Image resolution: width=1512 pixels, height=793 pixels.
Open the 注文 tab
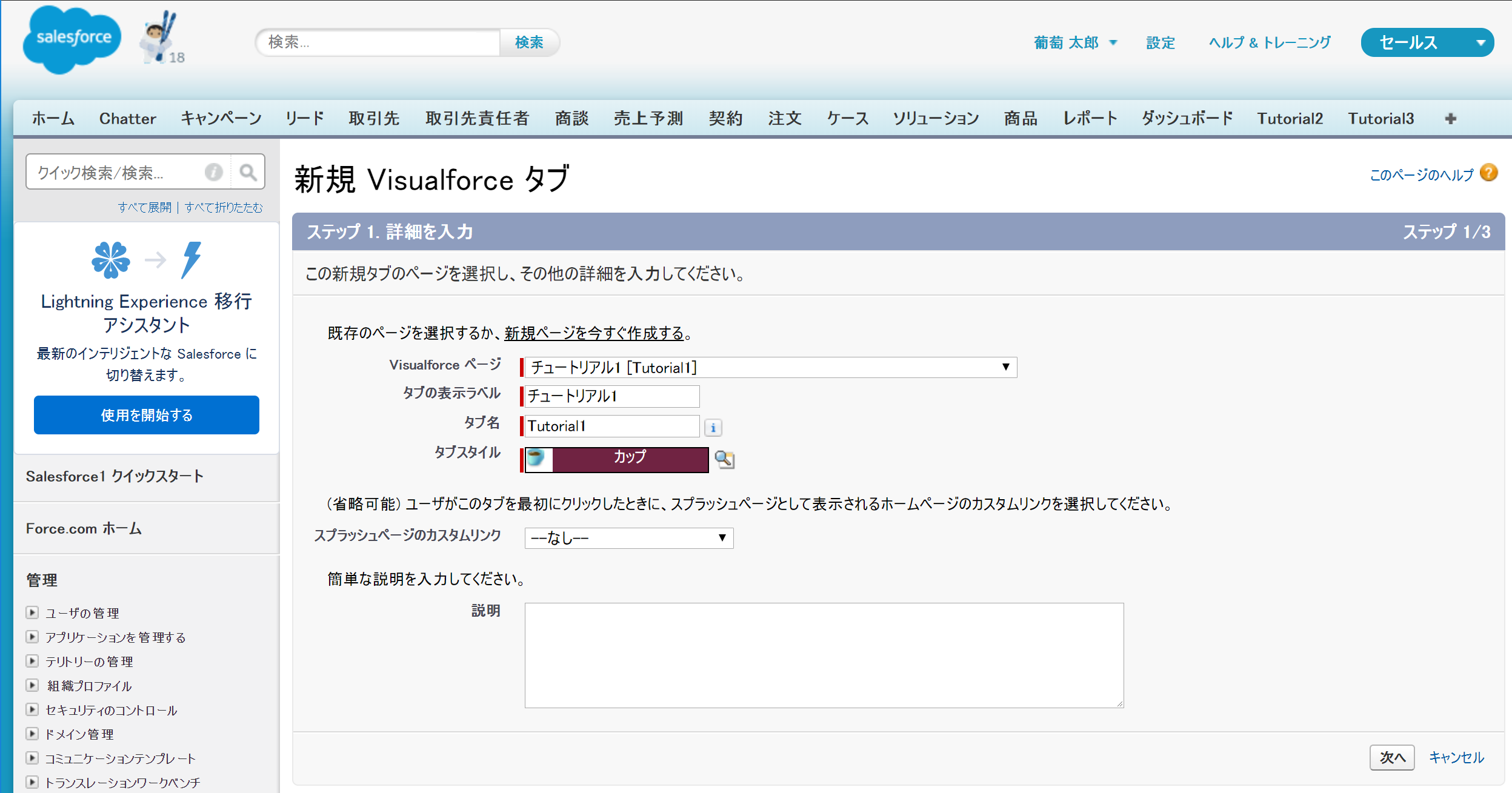(785, 118)
